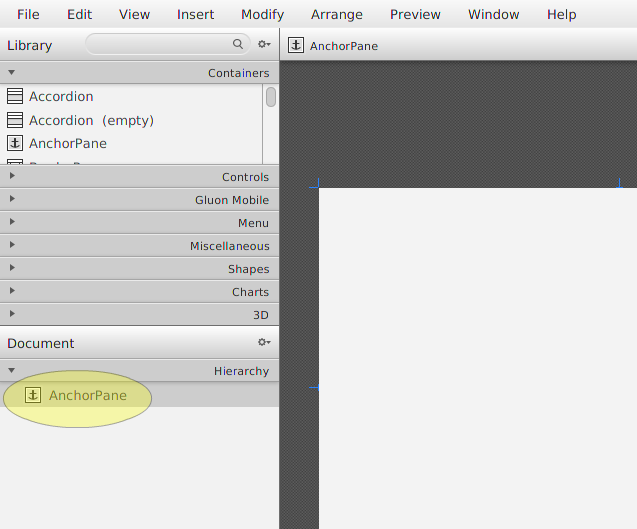Expand the Shapes section
The width and height of the screenshot is (637, 529).
[x=12, y=269]
